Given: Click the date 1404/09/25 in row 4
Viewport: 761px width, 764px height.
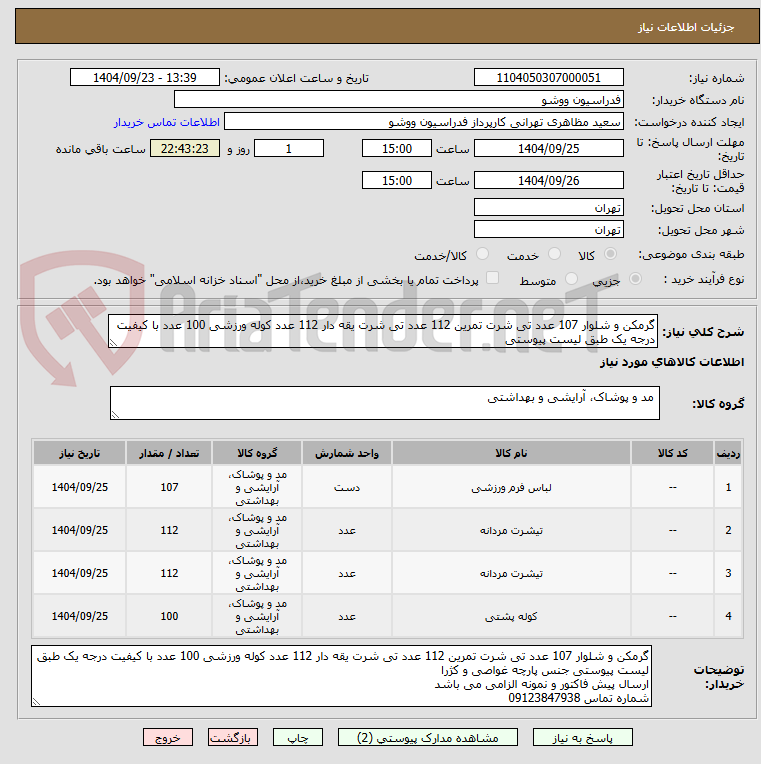Looking at the screenshot, I should click(79, 616).
